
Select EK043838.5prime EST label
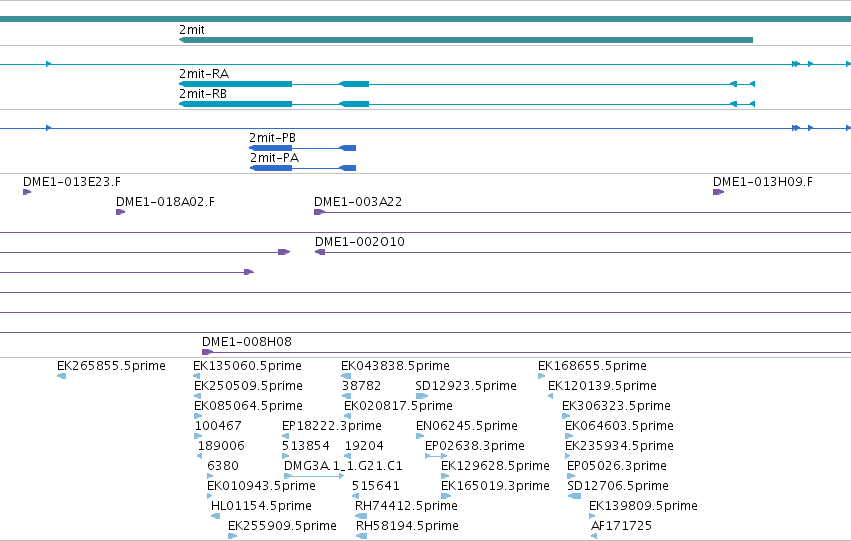tap(396, 366)
